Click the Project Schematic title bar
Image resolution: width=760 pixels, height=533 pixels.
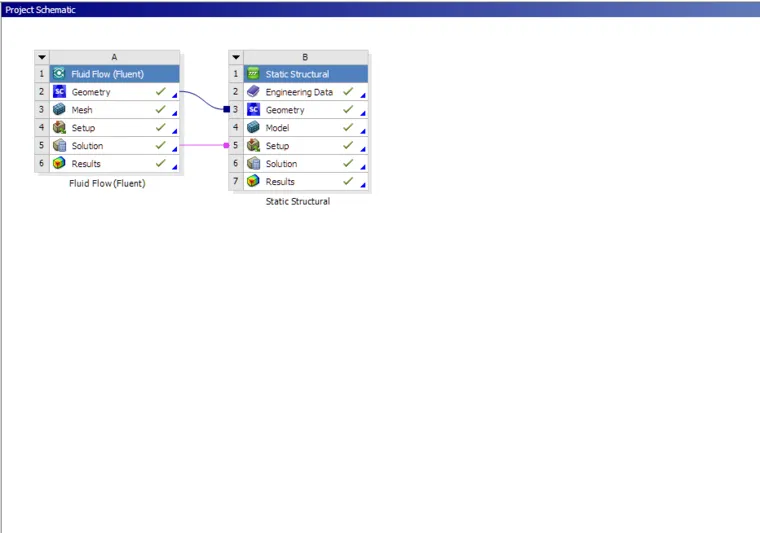click(380, 9)
